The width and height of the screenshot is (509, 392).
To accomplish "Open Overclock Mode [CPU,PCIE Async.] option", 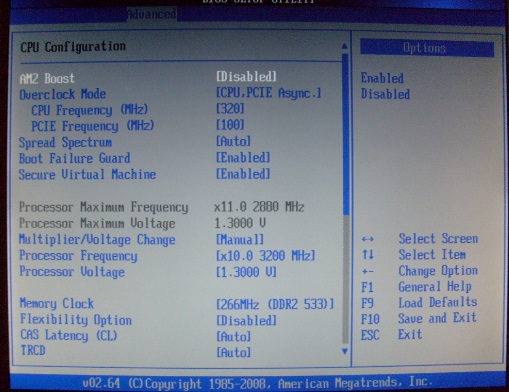I will click(269, 93).
